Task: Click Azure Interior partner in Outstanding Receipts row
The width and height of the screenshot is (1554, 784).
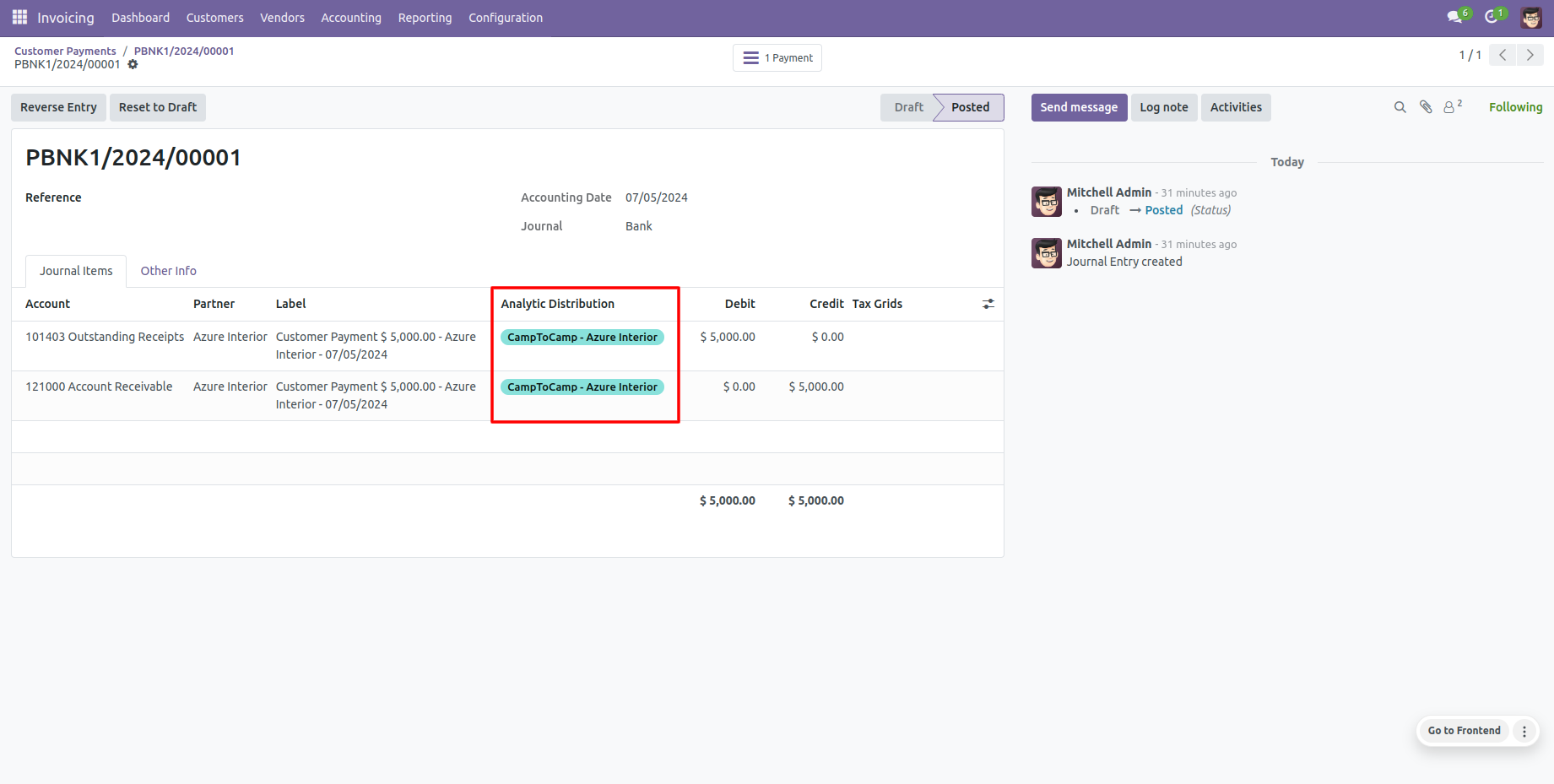Action: (230, 337)
